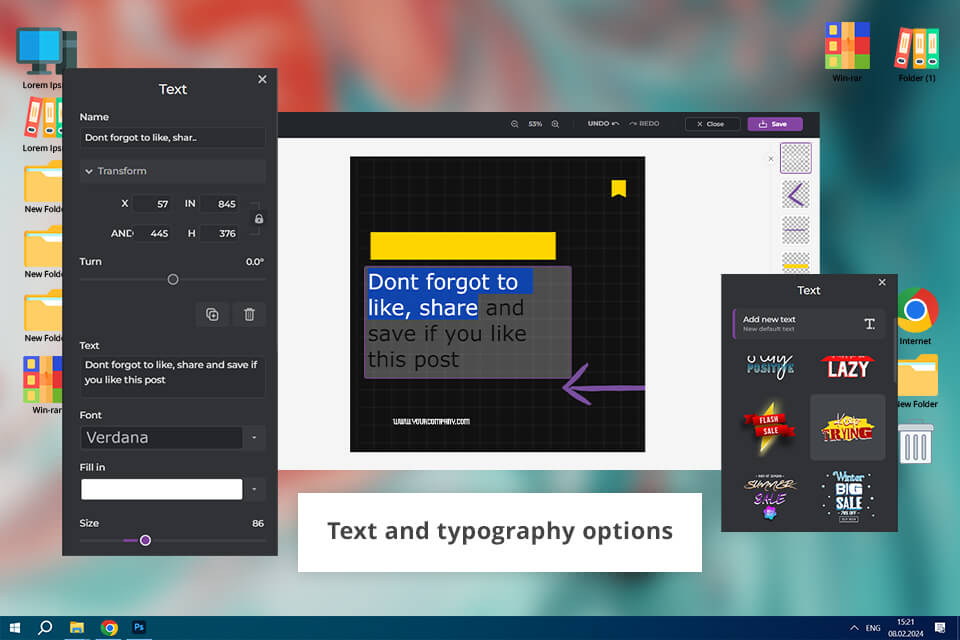The height and width of the screenshot is (640, 960).
Task: Click Add new text button
Action: 809,323
